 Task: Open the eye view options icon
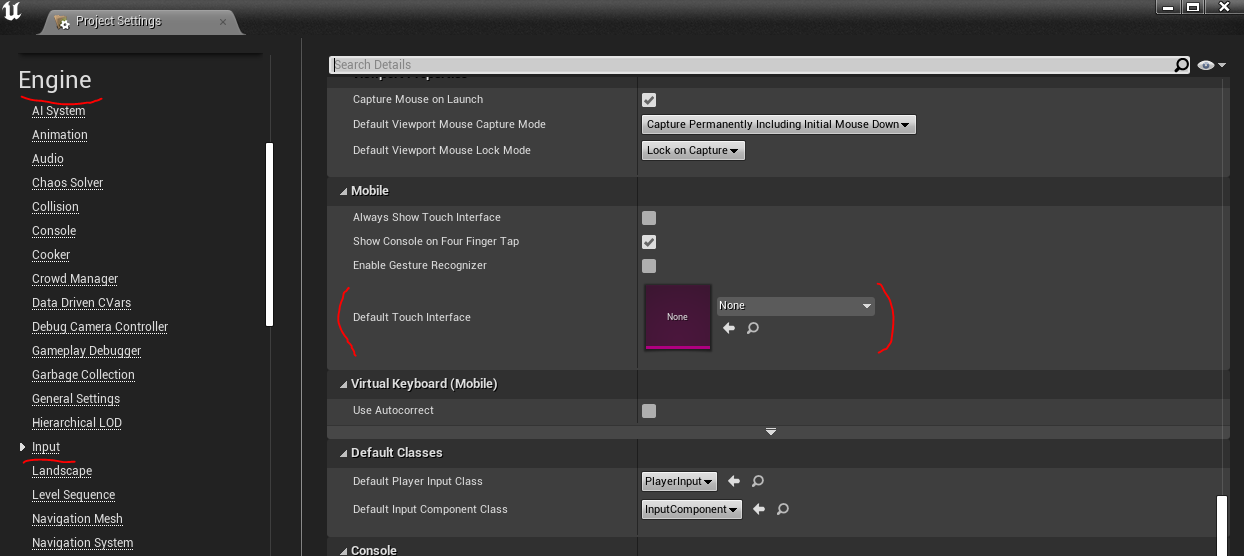click(x=1207, y=65)
